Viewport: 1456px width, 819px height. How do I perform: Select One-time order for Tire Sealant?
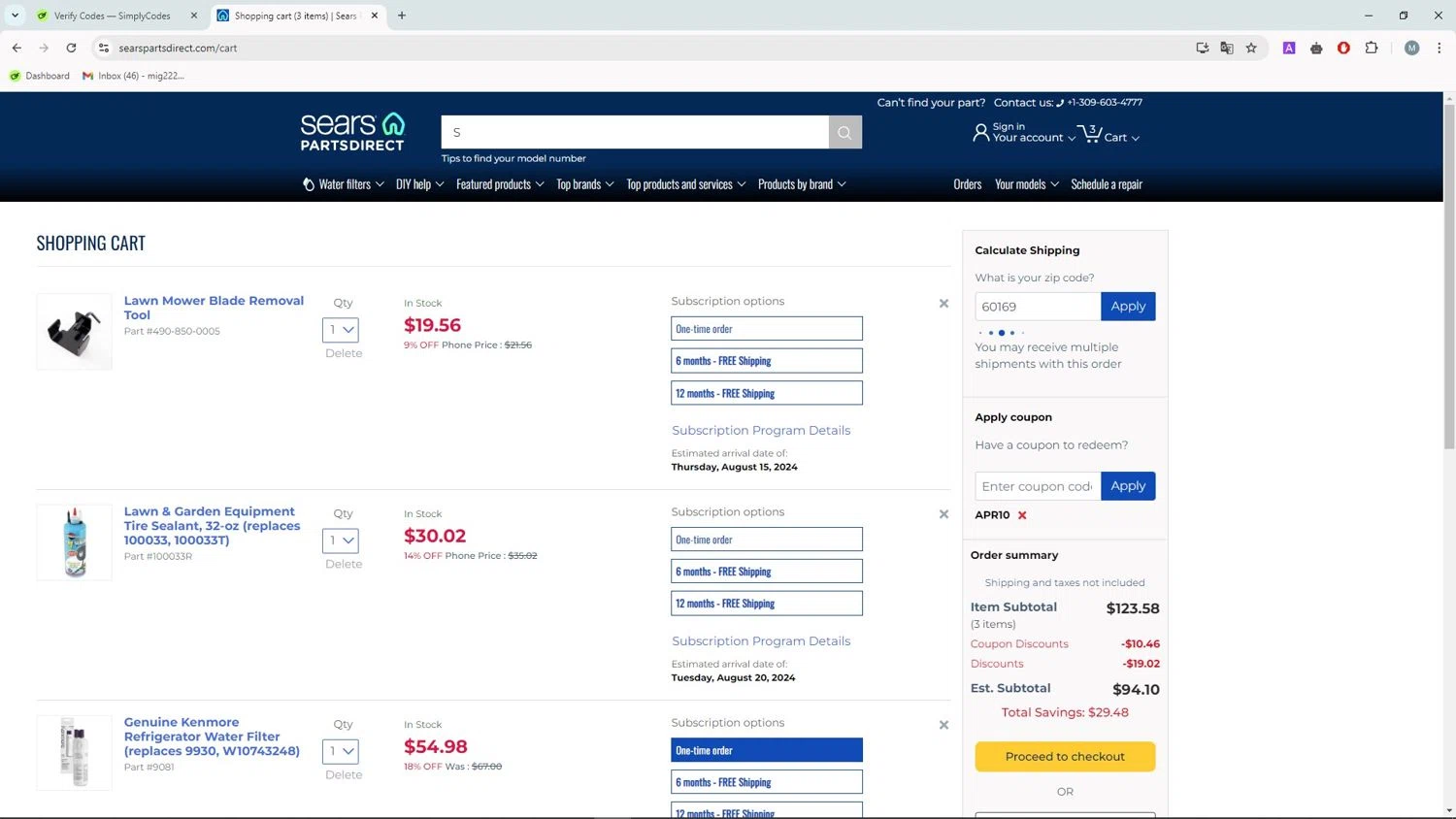tap(766, 540)
